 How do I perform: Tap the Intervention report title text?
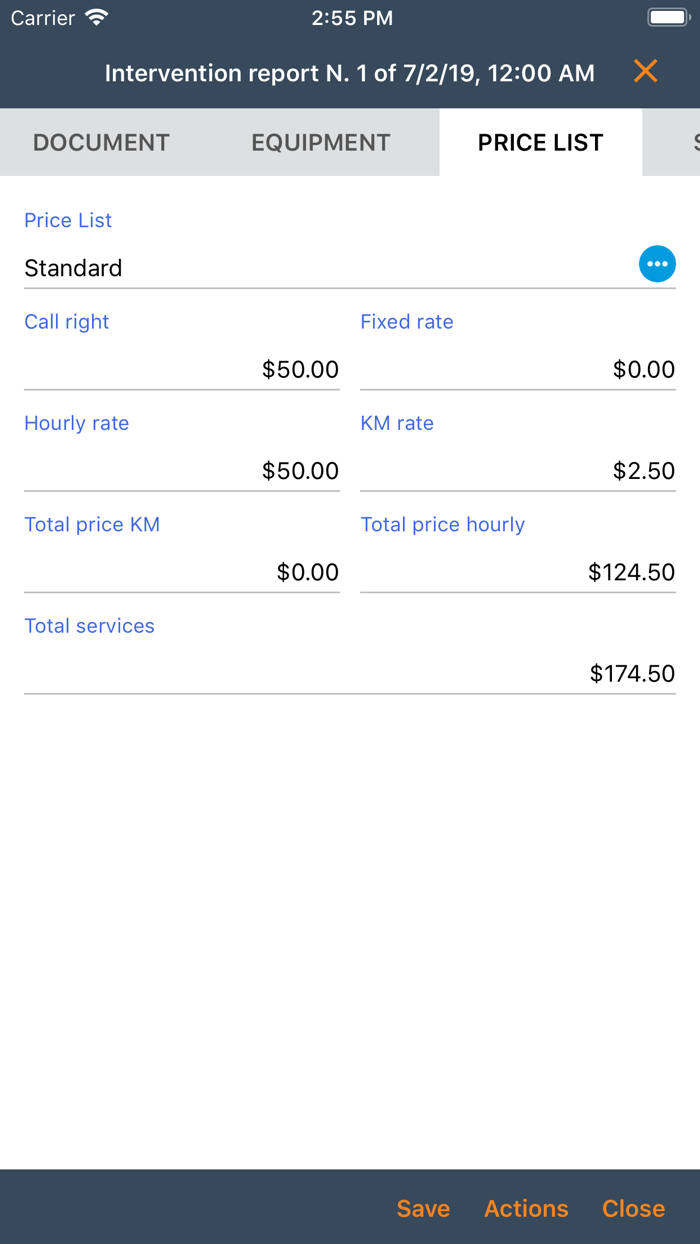[x=350, y=73]
